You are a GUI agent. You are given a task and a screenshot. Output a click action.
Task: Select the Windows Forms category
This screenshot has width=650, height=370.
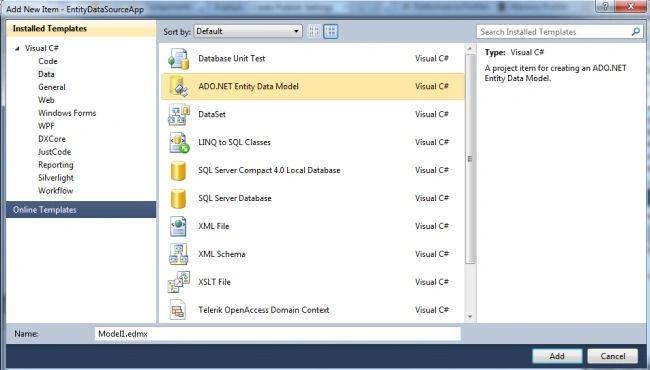point(67,113)
